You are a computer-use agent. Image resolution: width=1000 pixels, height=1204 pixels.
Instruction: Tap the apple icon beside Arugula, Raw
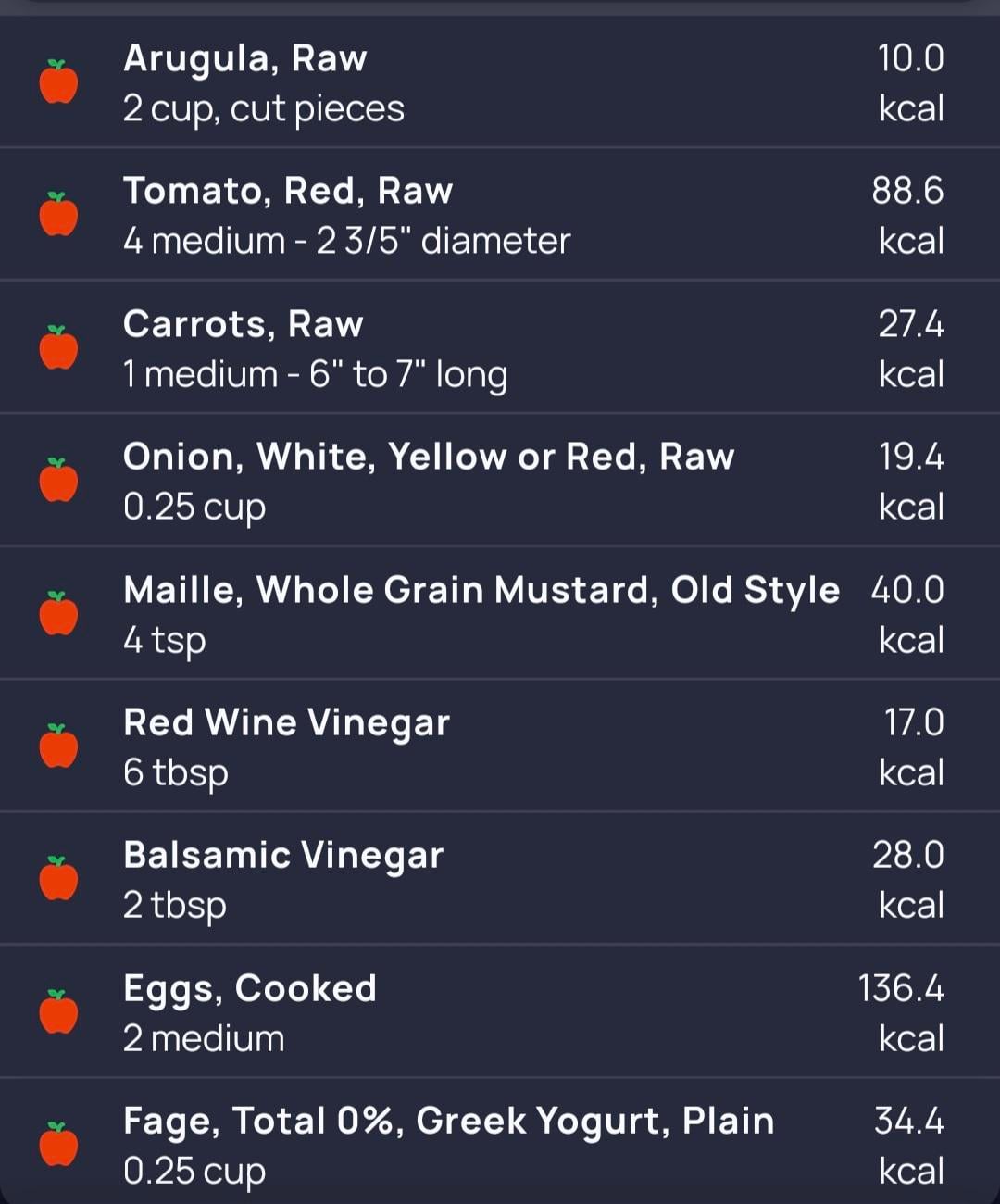pos(58,82)
